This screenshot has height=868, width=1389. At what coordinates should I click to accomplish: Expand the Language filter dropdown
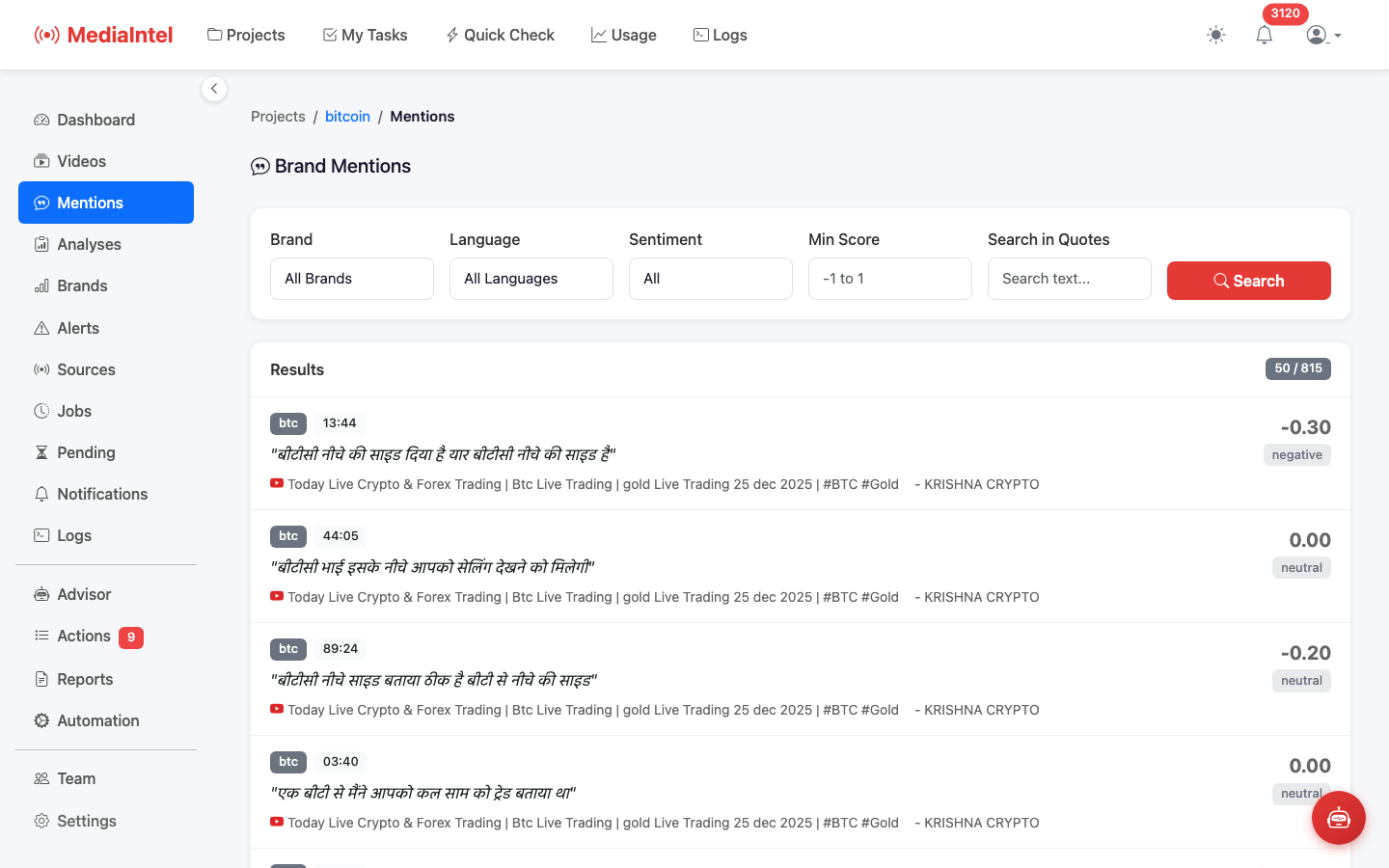[531, 279]
